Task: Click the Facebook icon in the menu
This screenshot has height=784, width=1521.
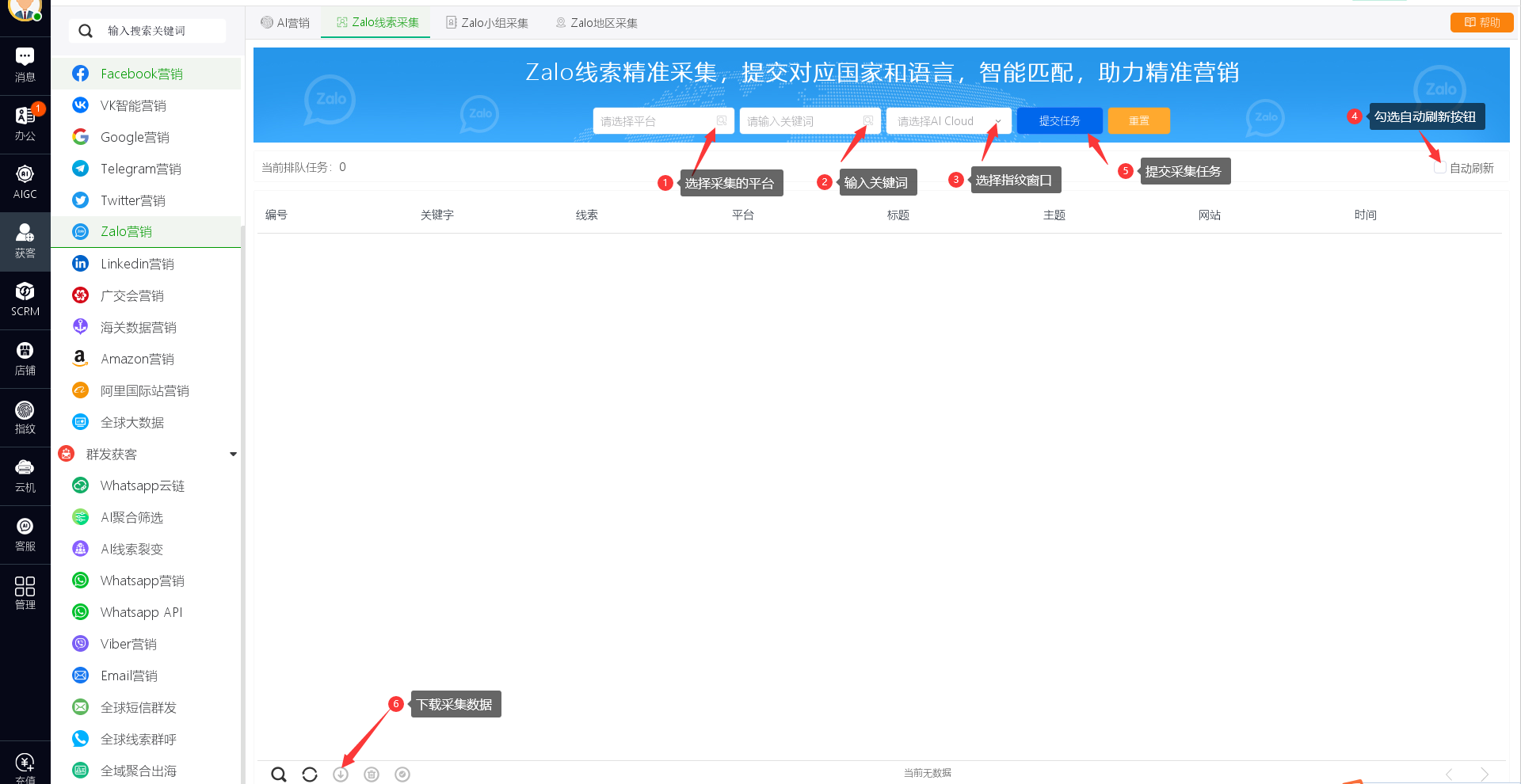Action: tap(80, 74)
